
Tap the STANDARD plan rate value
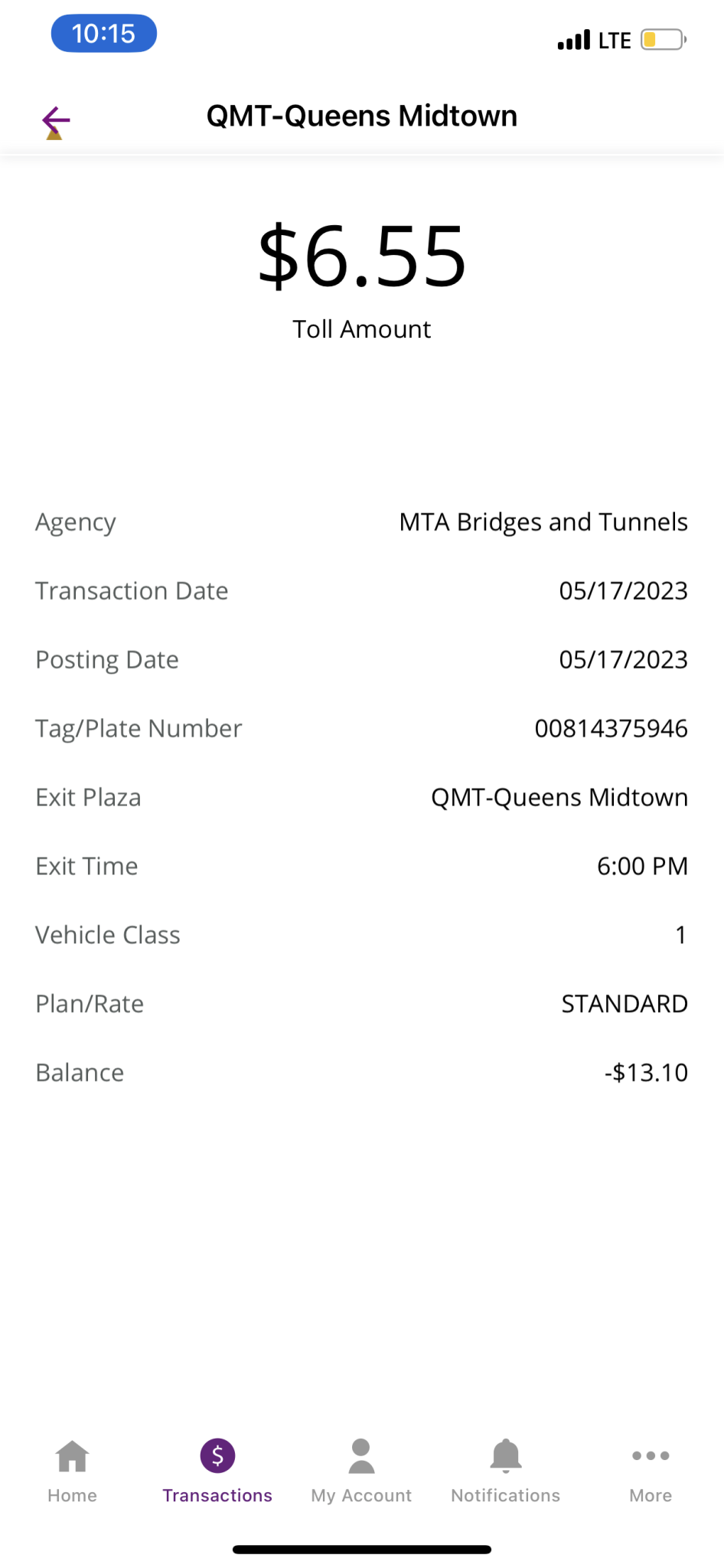(x=625, y=1004)
